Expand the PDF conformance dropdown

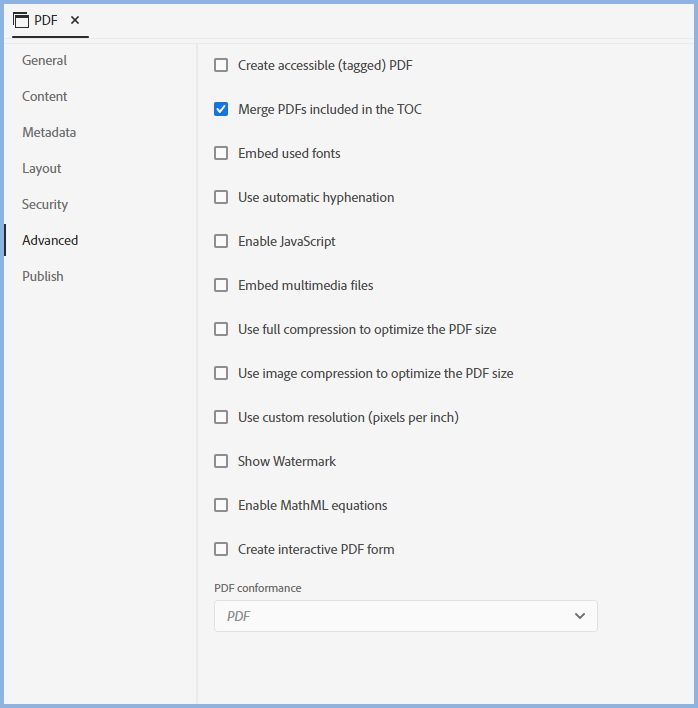coord(405,616)
